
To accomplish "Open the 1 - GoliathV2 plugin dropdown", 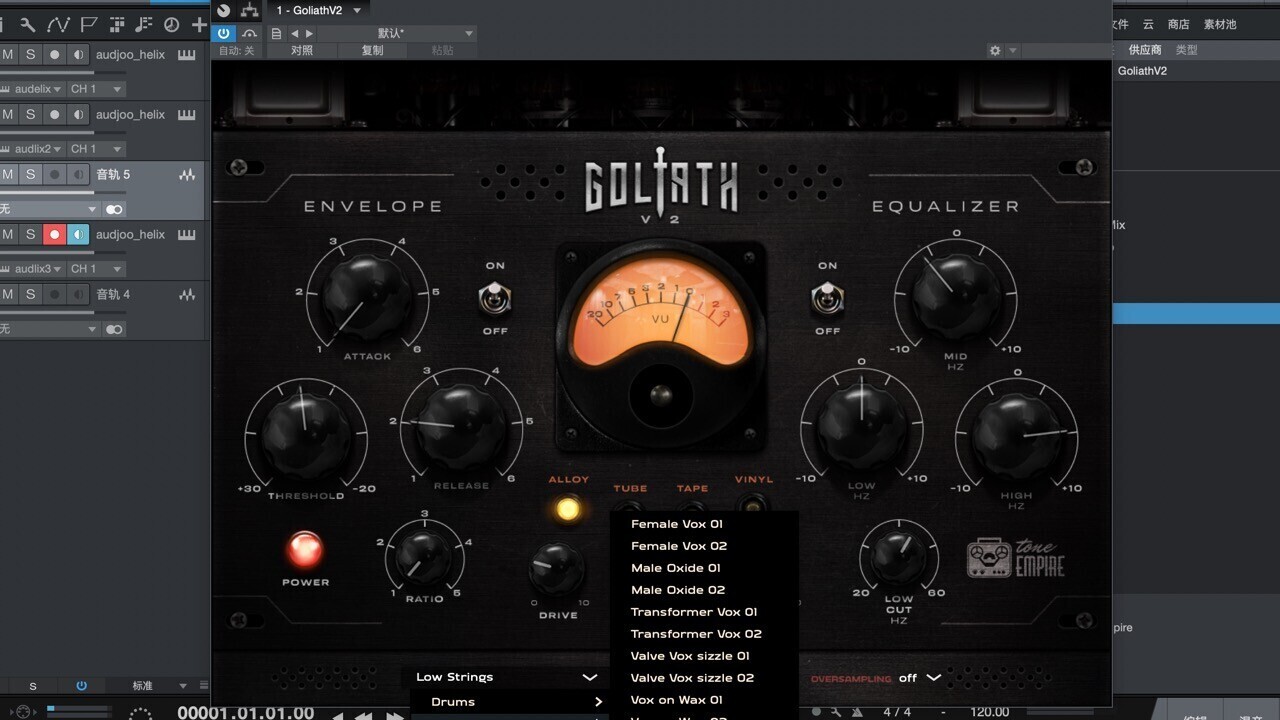I will (x=319, y=10).
